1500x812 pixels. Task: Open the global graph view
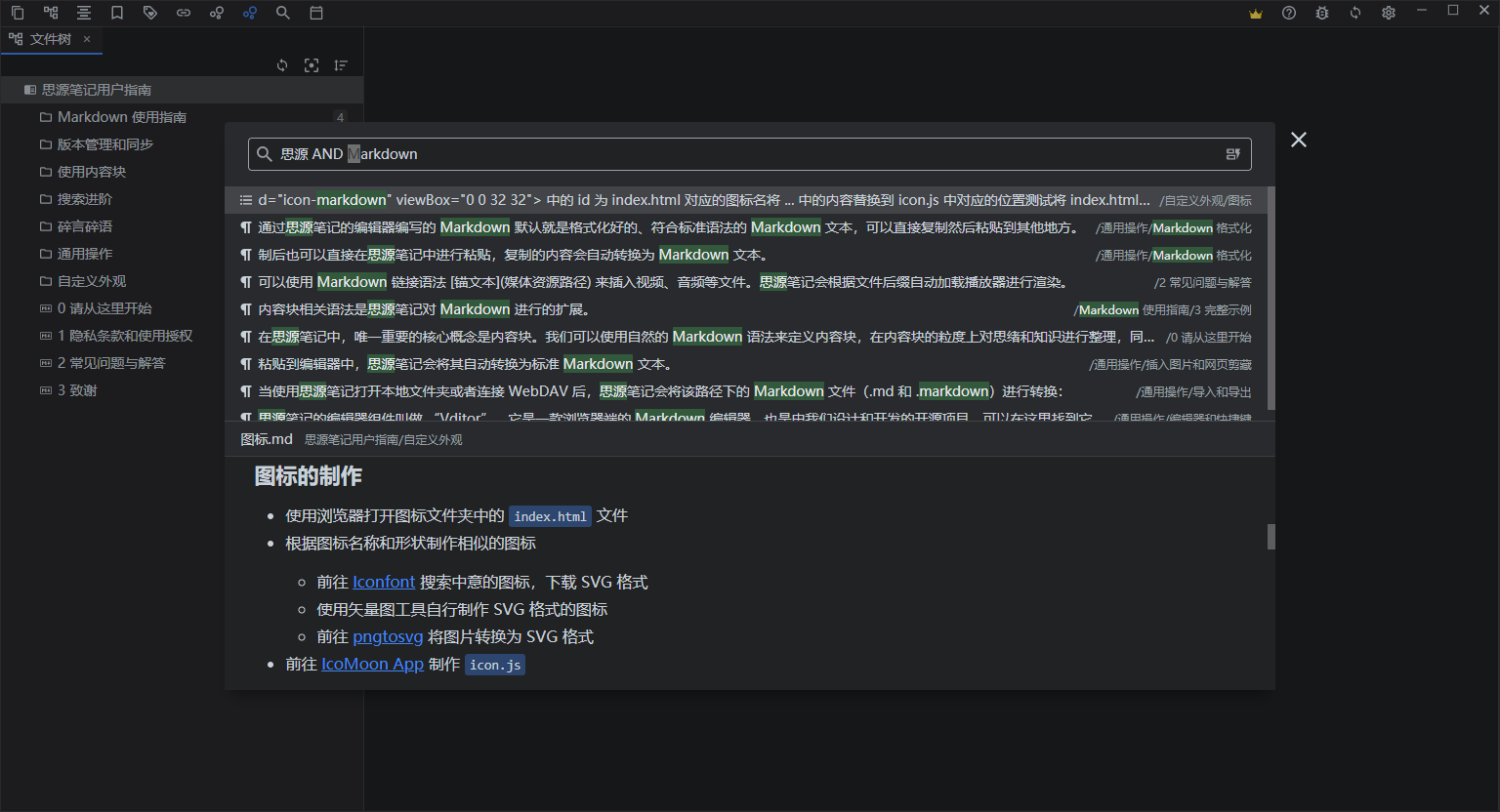250,13
